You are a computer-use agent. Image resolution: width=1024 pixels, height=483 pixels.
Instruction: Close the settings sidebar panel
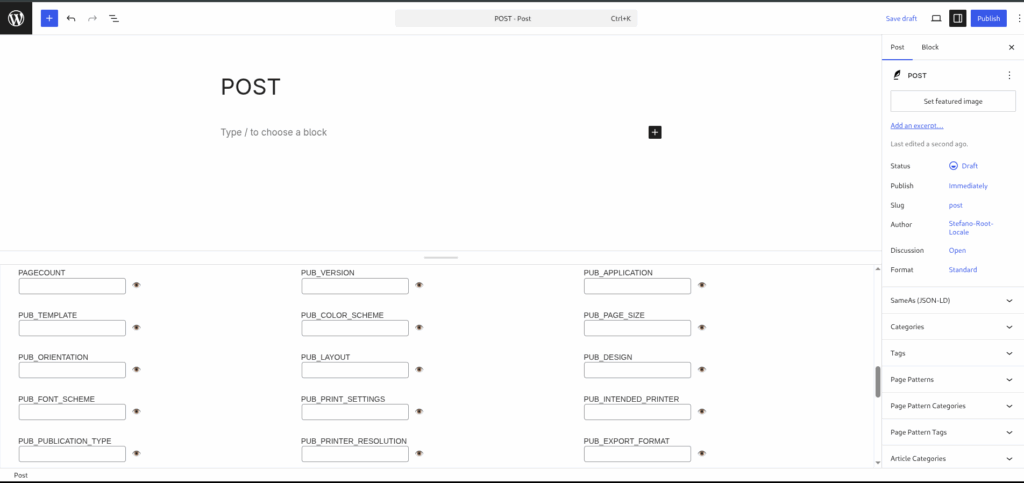tap(1012, 47)
